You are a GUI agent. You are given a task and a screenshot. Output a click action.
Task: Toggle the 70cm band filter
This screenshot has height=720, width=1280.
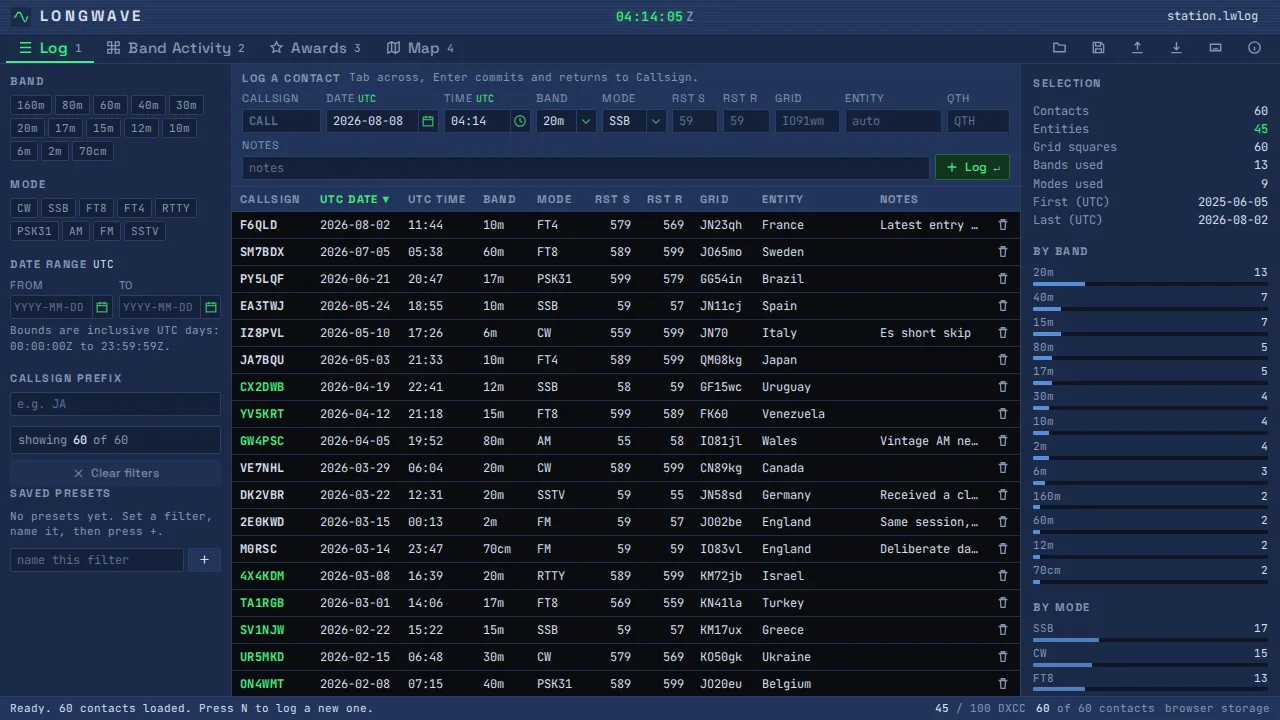[92, 151]
